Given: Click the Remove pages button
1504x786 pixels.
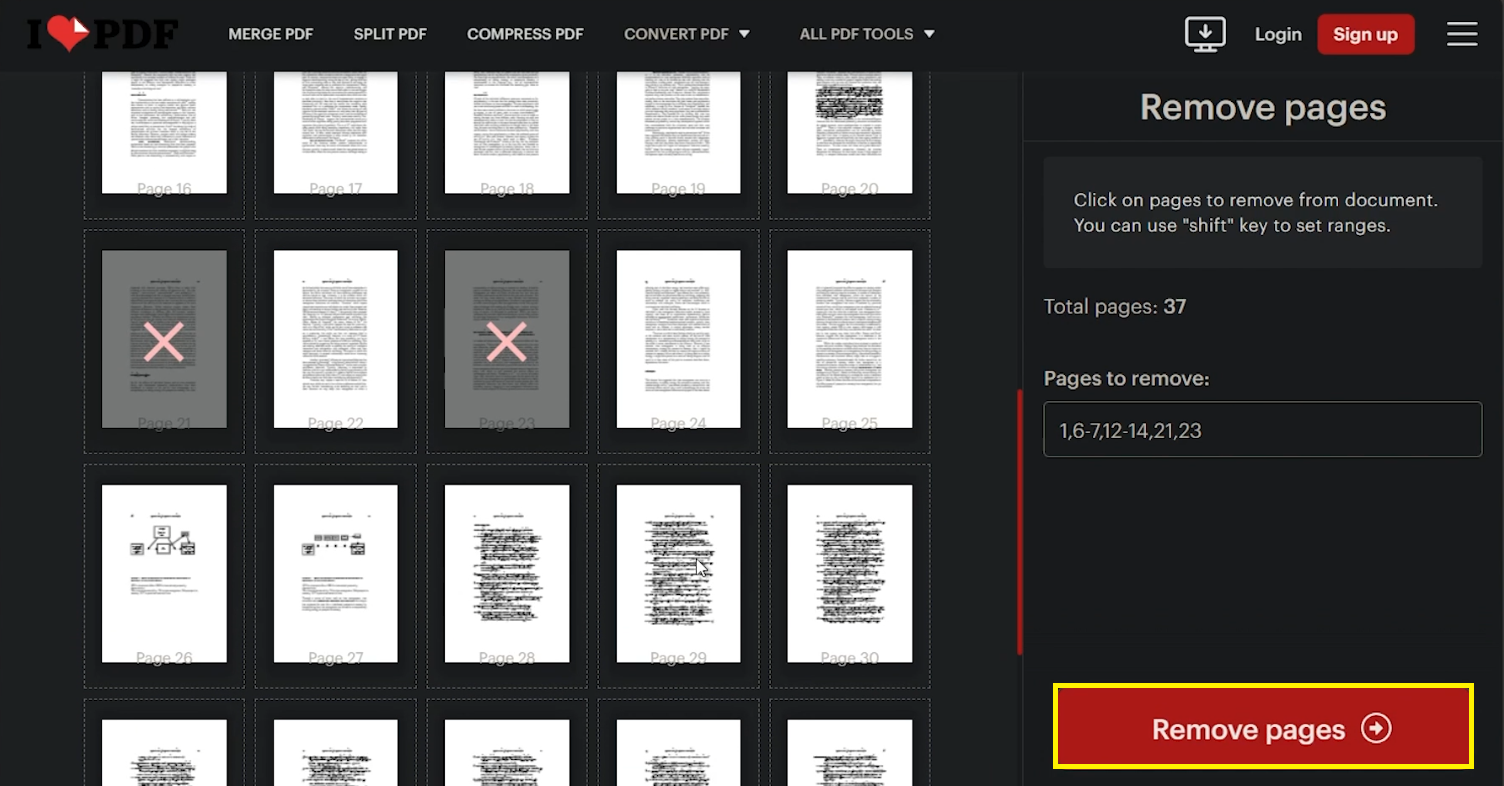Looking at the screenshot, I should point(1262,729).
